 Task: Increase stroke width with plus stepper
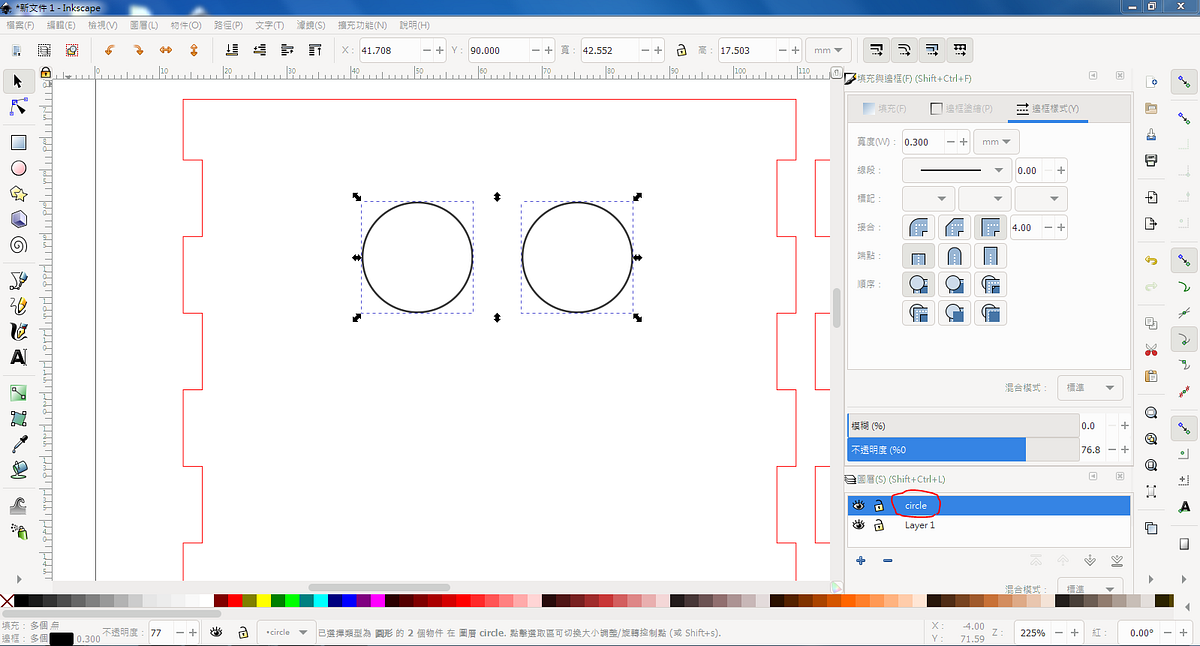(x=964, y=142)
